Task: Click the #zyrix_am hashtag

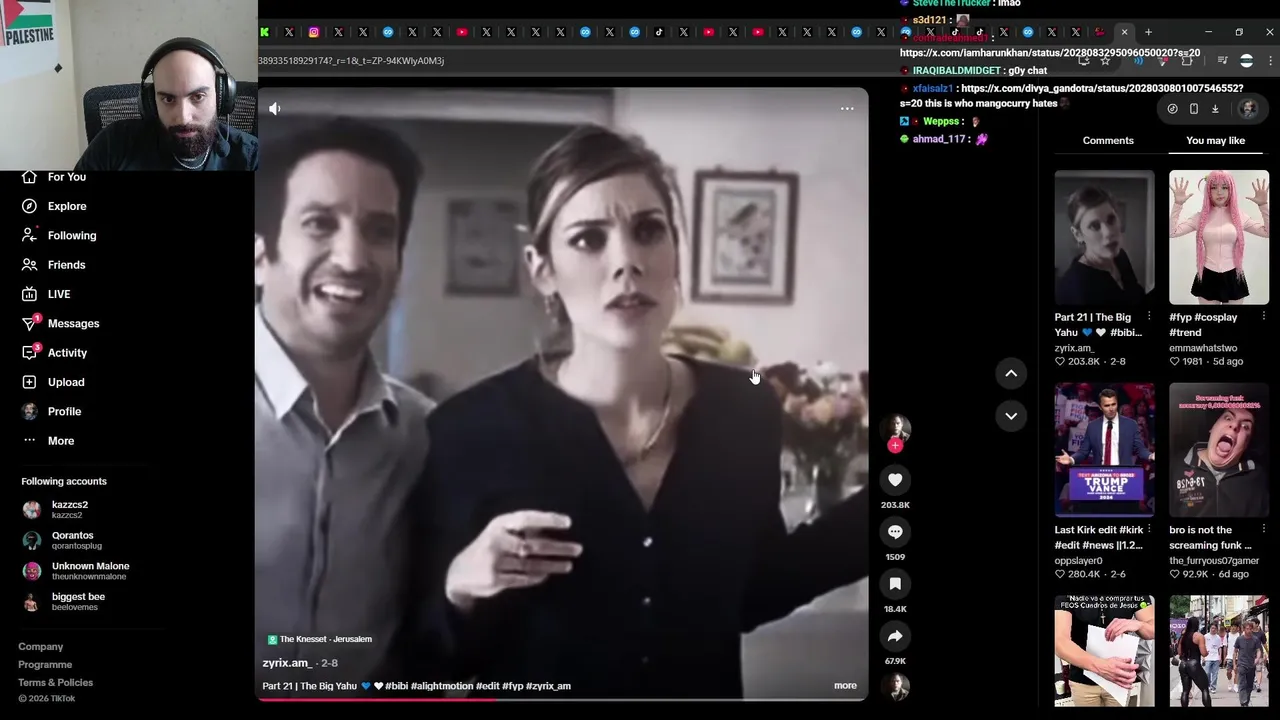Action: click(548, 686)
